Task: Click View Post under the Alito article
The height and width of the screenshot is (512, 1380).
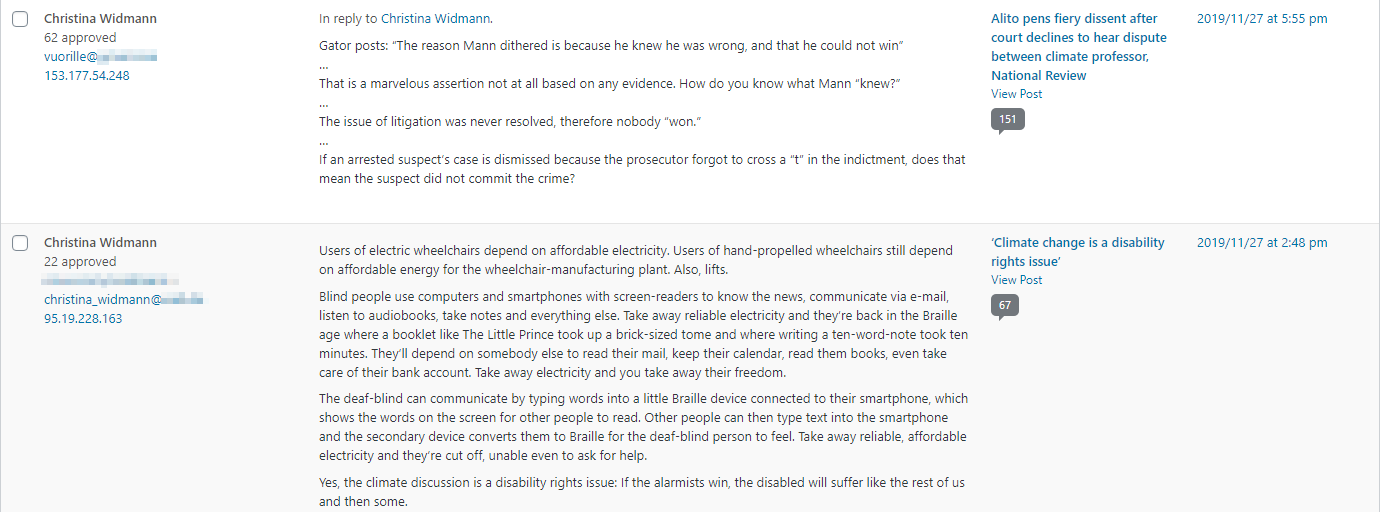Action: click(1016, 94)
